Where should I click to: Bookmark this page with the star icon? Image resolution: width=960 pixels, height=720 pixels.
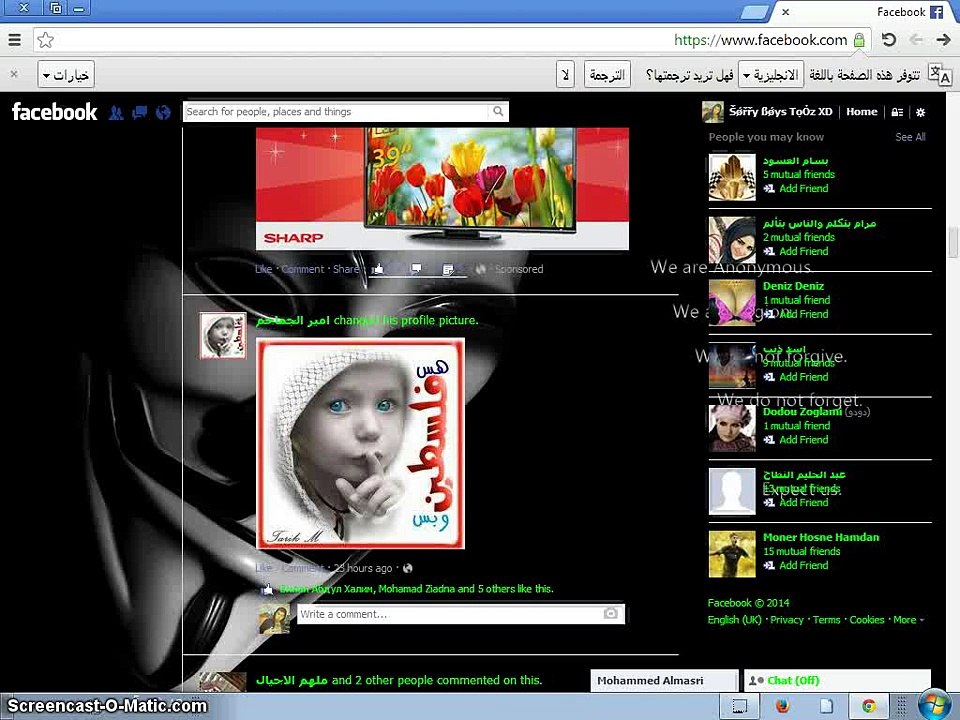pos(46,40)
